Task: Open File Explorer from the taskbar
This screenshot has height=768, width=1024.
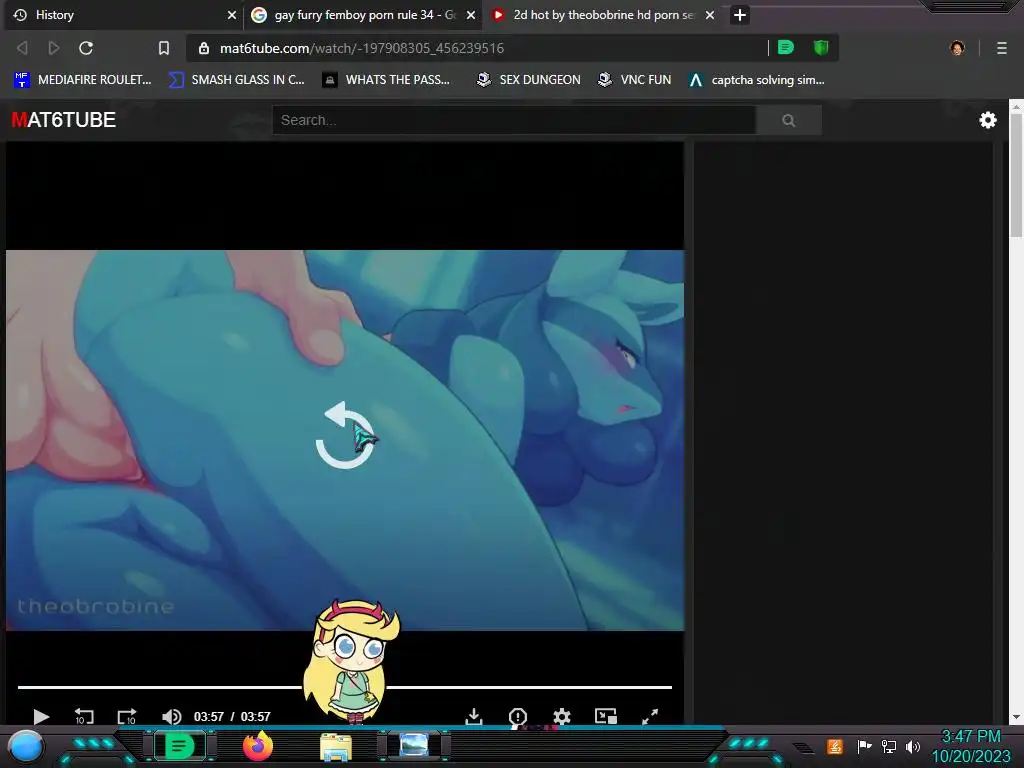Action: click(336, 746)
